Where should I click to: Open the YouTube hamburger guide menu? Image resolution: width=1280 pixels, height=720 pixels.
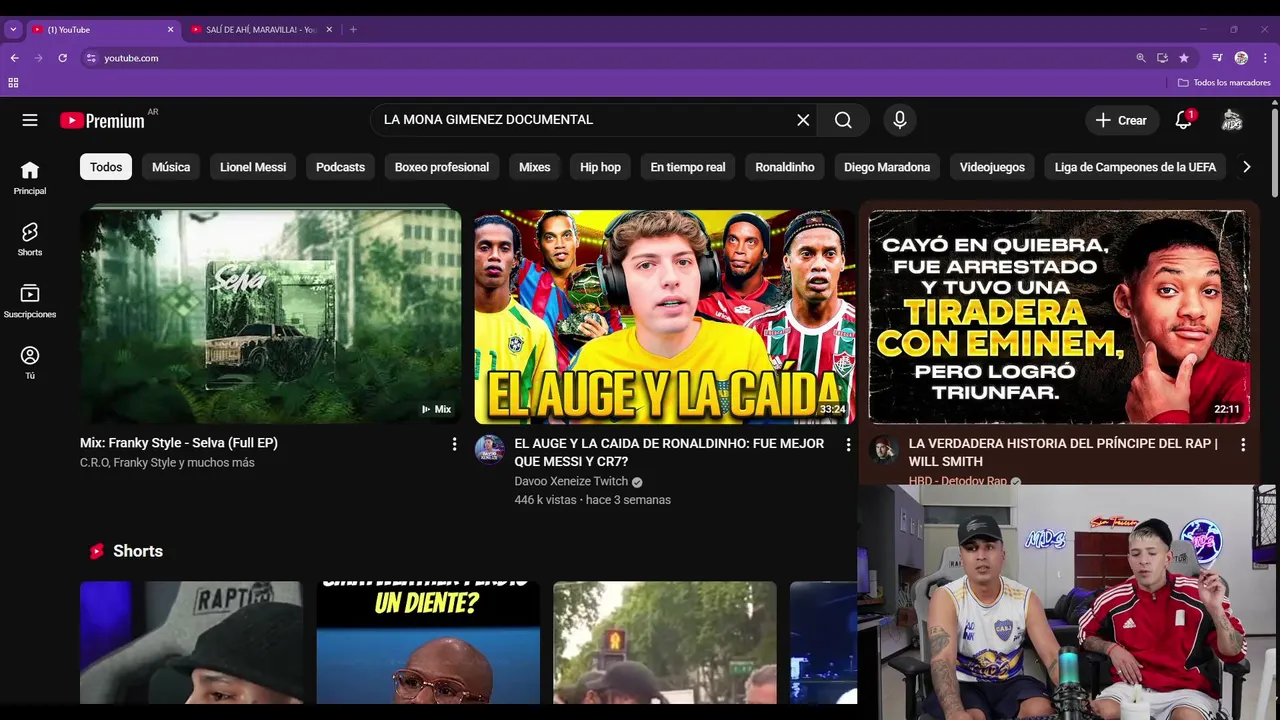coord(30,120)
